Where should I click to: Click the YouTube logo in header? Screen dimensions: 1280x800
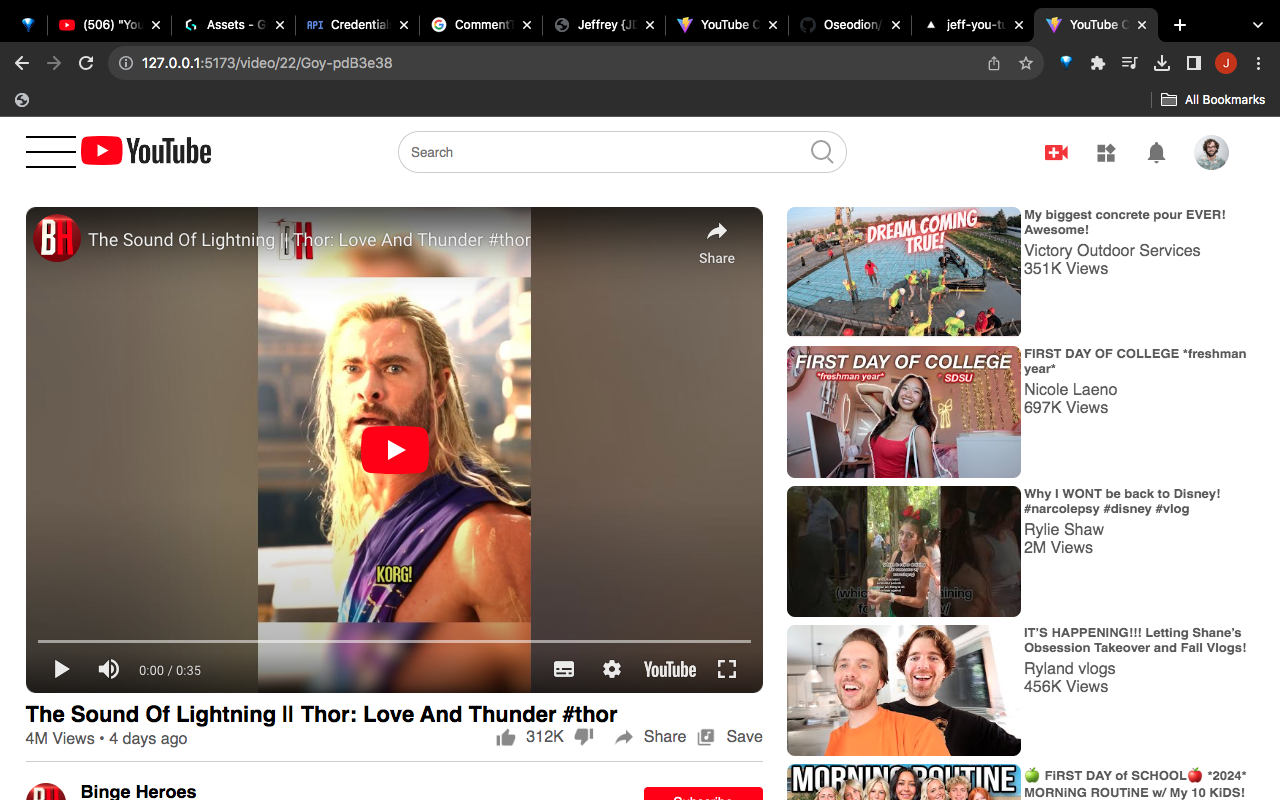click(x=146, y=151)
